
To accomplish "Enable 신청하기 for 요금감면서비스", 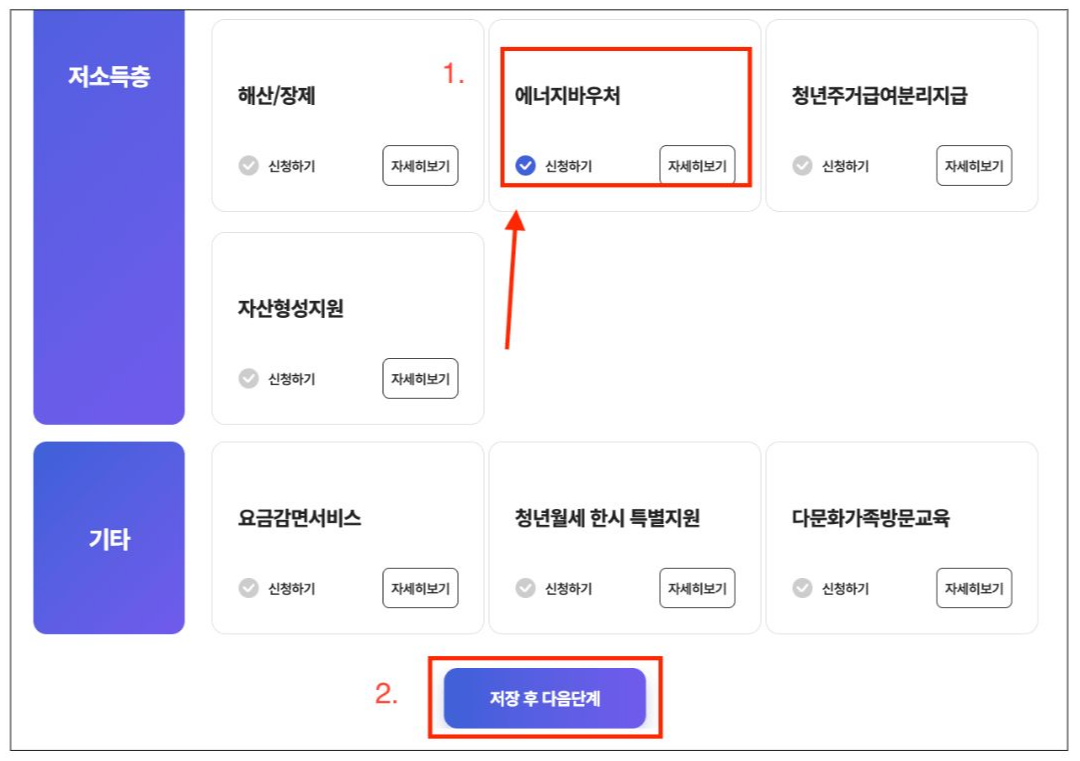I will 248,589.
